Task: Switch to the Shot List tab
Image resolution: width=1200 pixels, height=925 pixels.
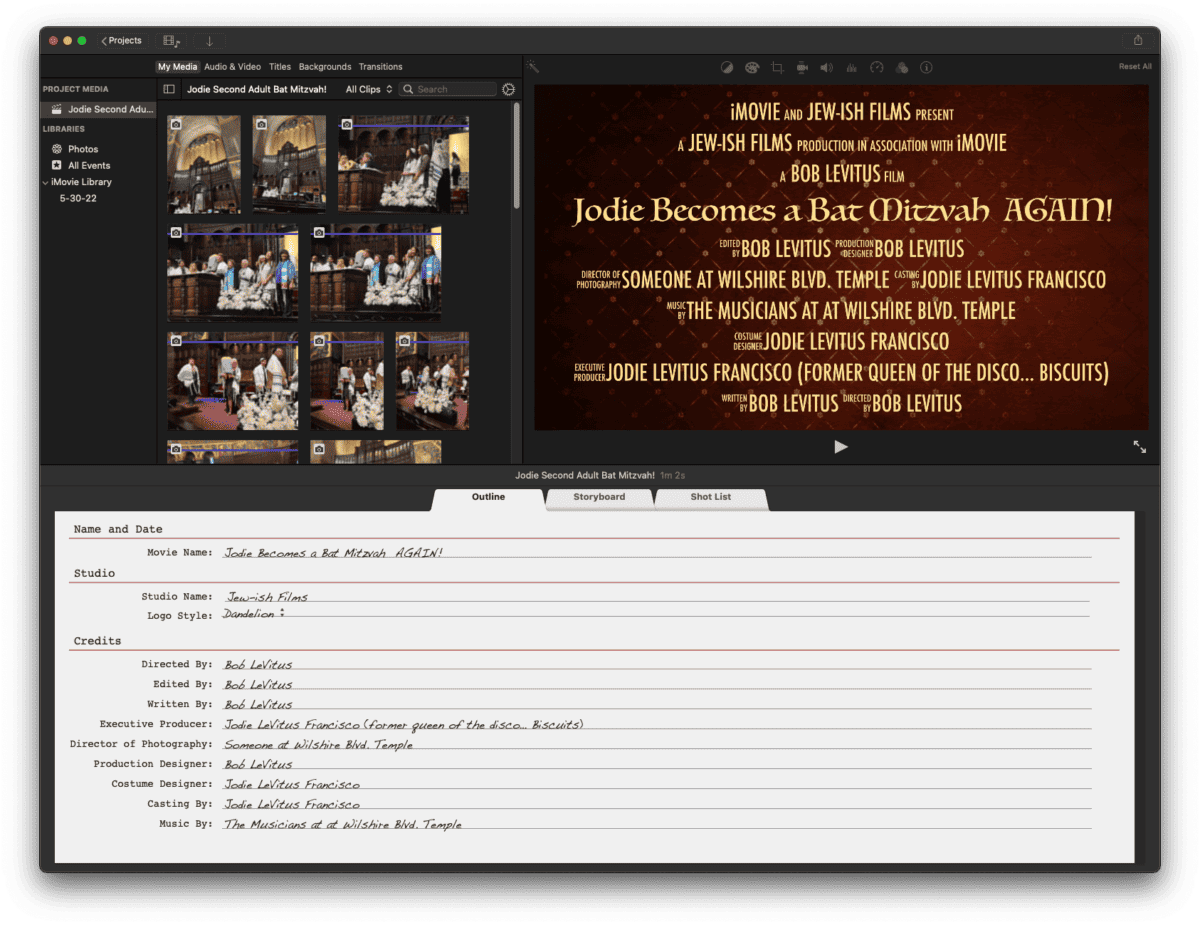Action: click(x=710, y=497)
